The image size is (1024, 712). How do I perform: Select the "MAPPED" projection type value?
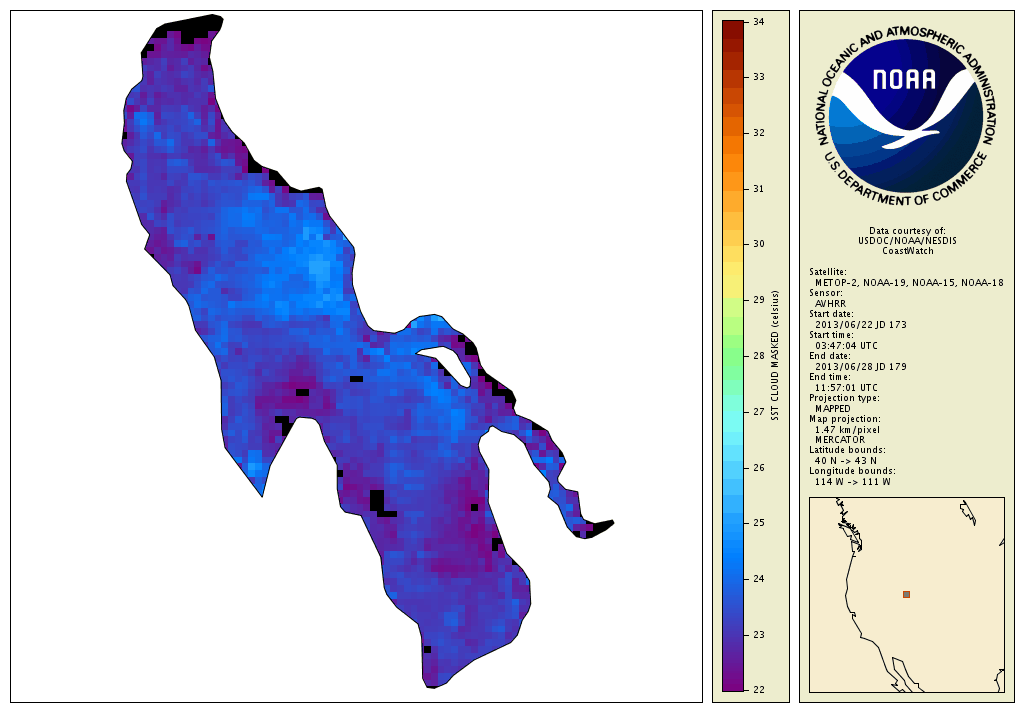click(833, 408)
